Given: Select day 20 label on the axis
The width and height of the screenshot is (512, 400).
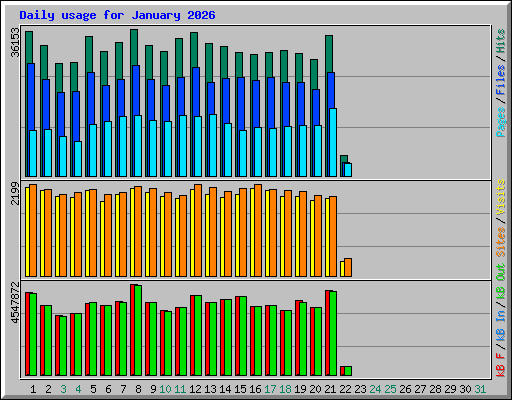Looking at the screenshot, I should click(315, 389).
